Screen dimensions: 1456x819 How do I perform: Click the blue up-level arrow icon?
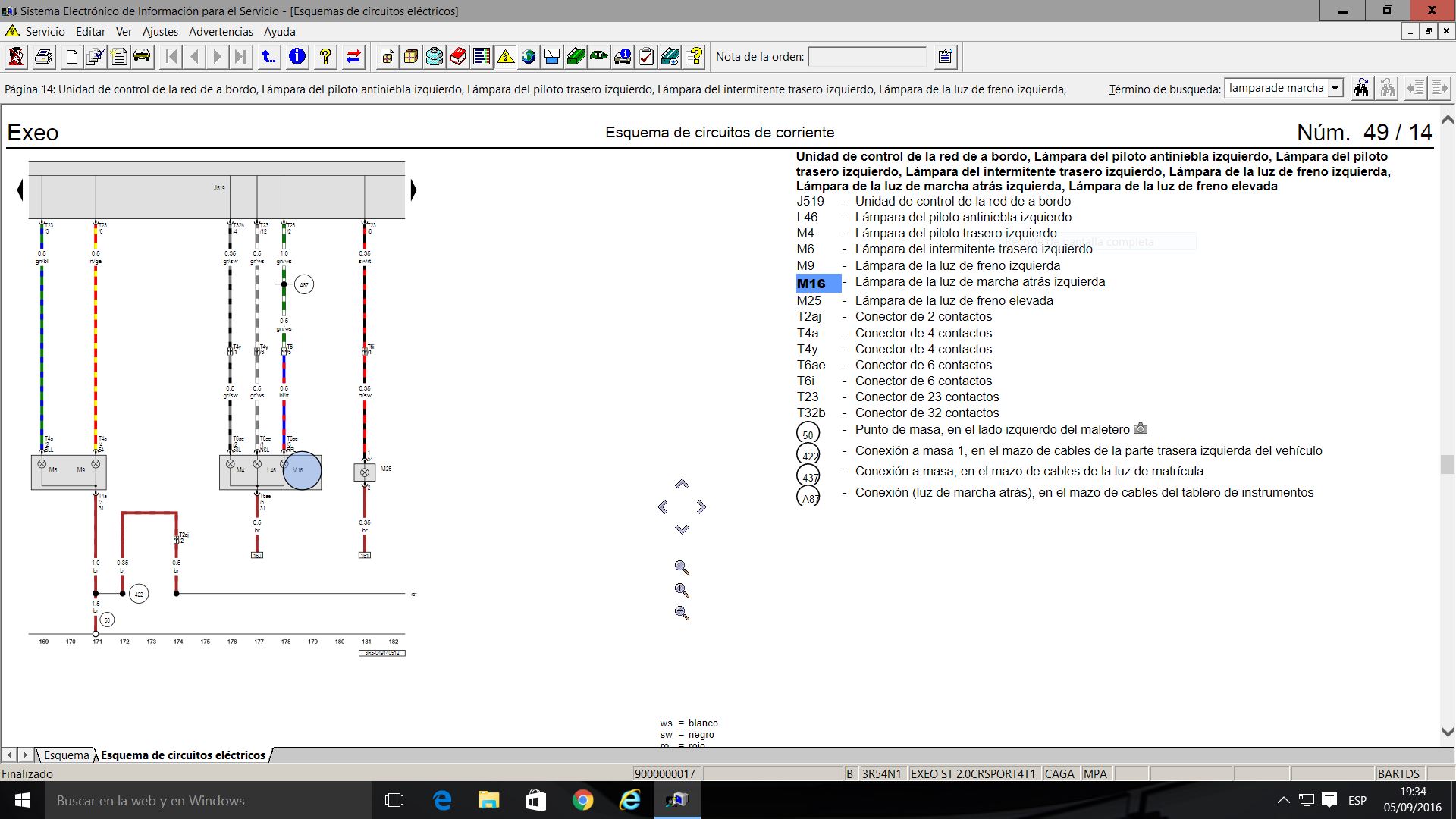click(x=268, y=56)
